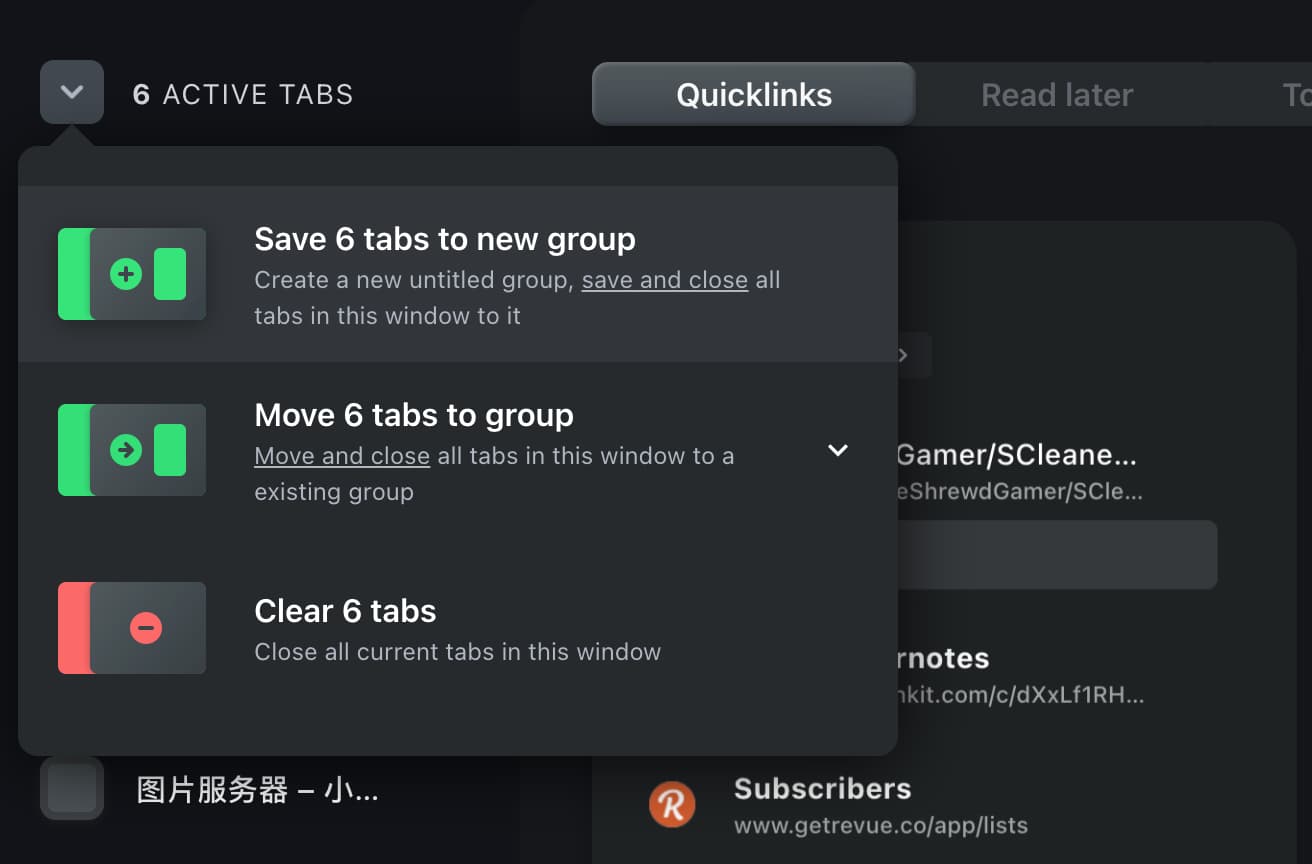Select "Save 6 tabs to new group"
Image resolution: width=1312 pixels, height=864 pixels.
445,239
